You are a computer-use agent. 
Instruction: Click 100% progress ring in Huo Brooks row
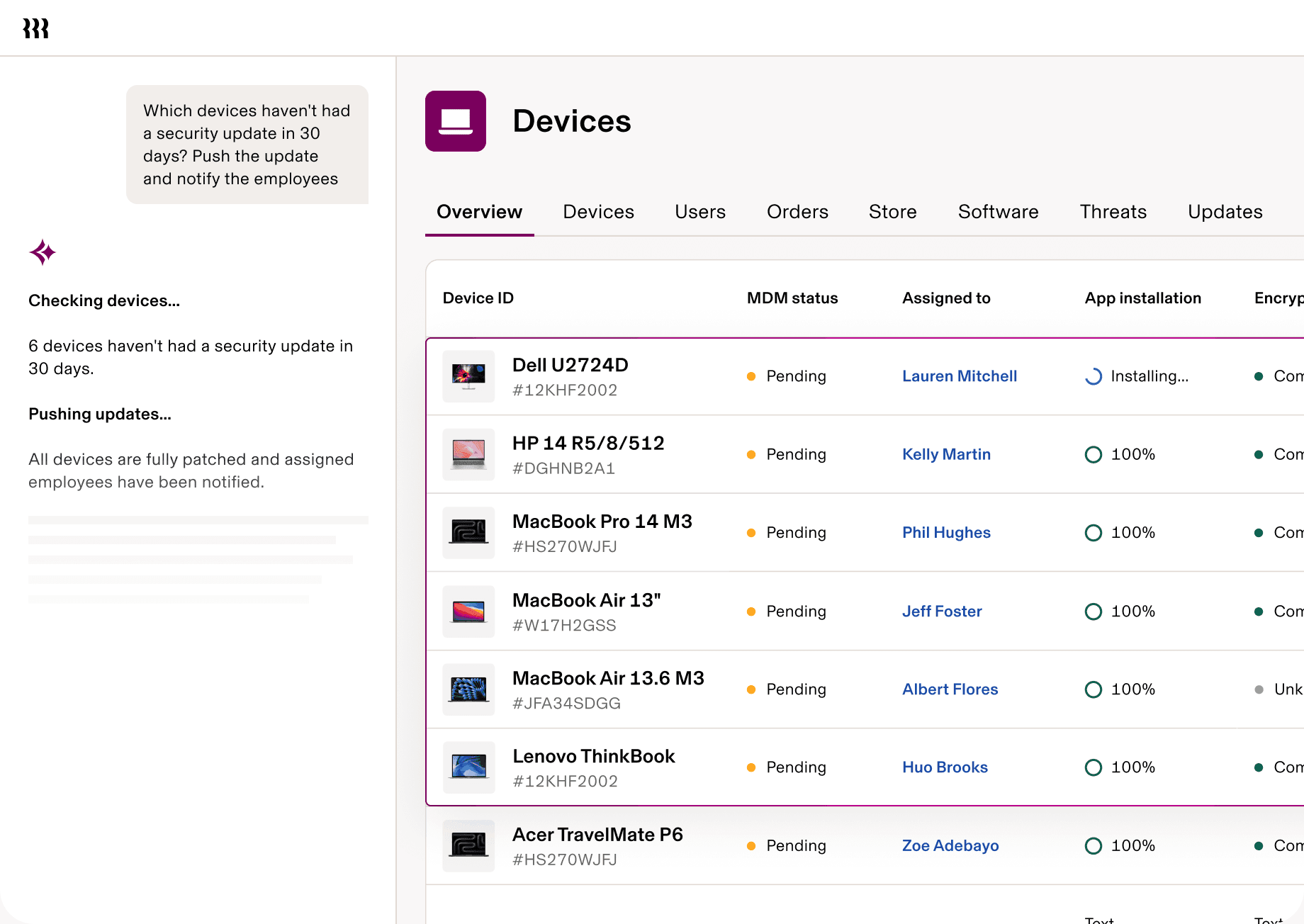click(x=1094, y=767)
